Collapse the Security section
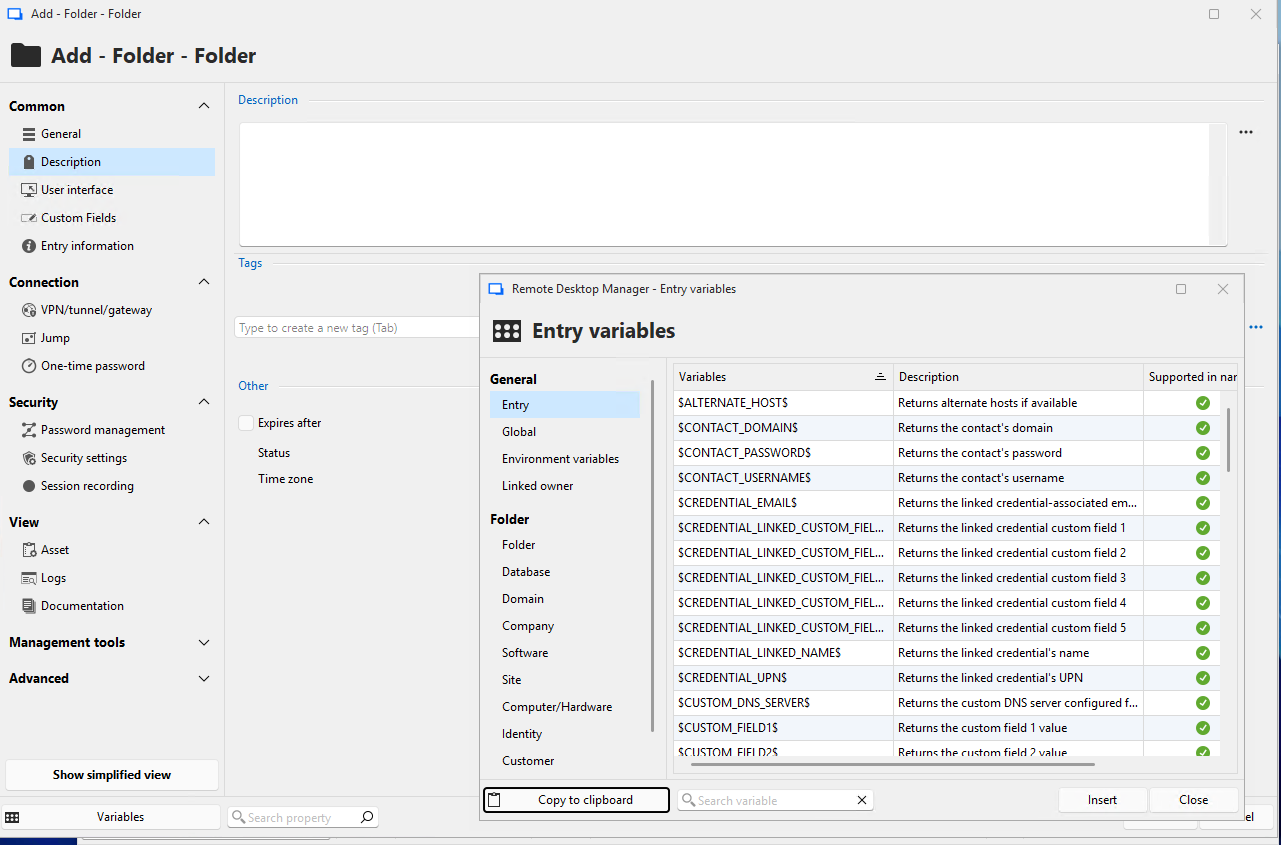The image size is (1281, 845). click(204, 402)
